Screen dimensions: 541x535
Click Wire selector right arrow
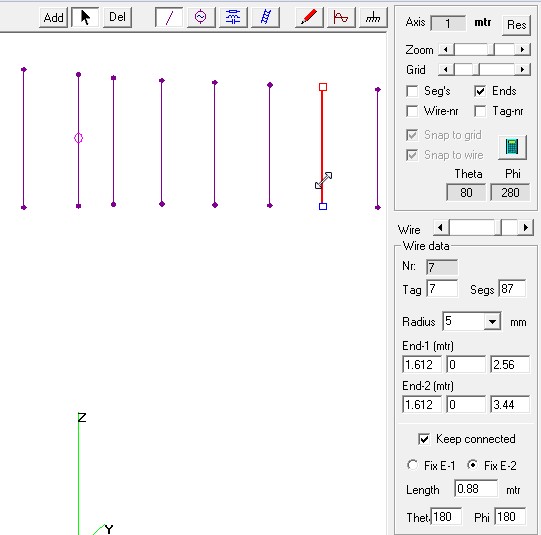pyautogui.click(x=525, y=228)
